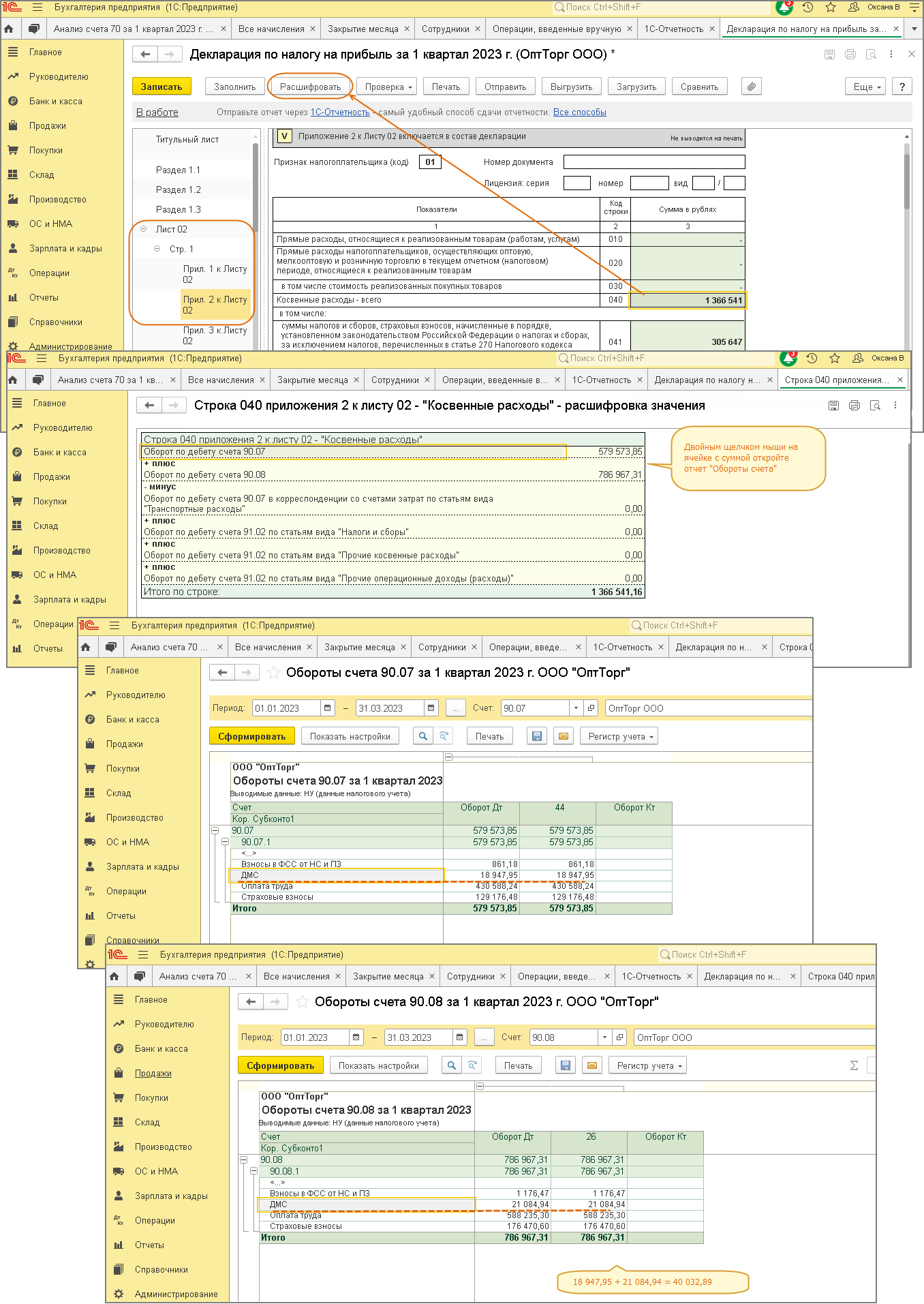Open the three-dots menu beside declaration title

892,54
